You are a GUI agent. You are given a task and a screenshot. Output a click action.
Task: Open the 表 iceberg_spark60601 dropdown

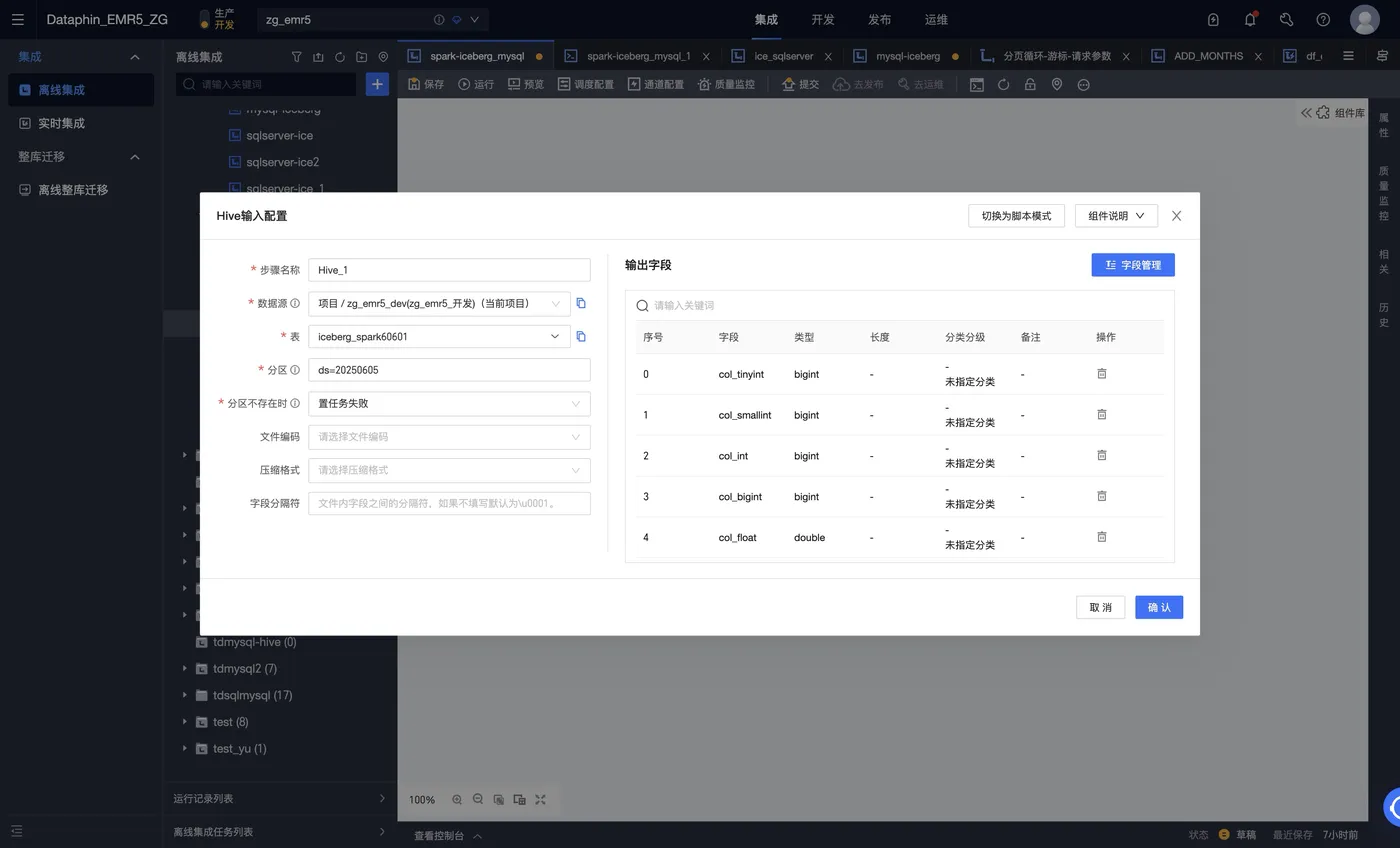(439, 336)
